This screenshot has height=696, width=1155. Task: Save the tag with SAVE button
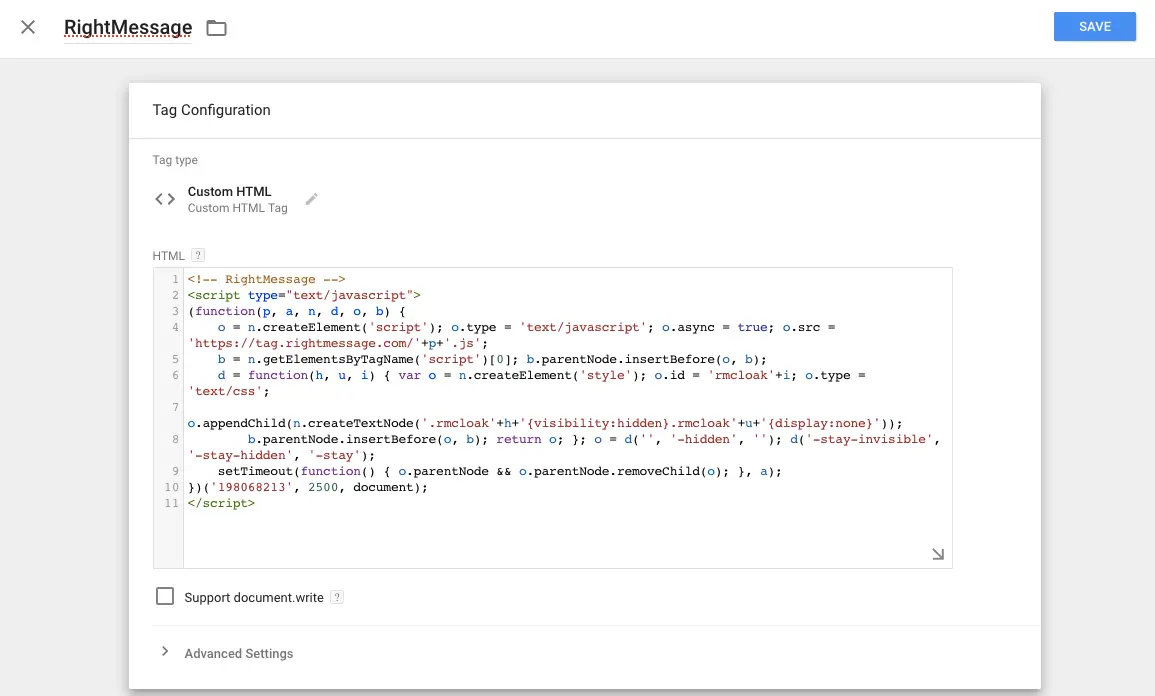click(x=1094, y=27)
